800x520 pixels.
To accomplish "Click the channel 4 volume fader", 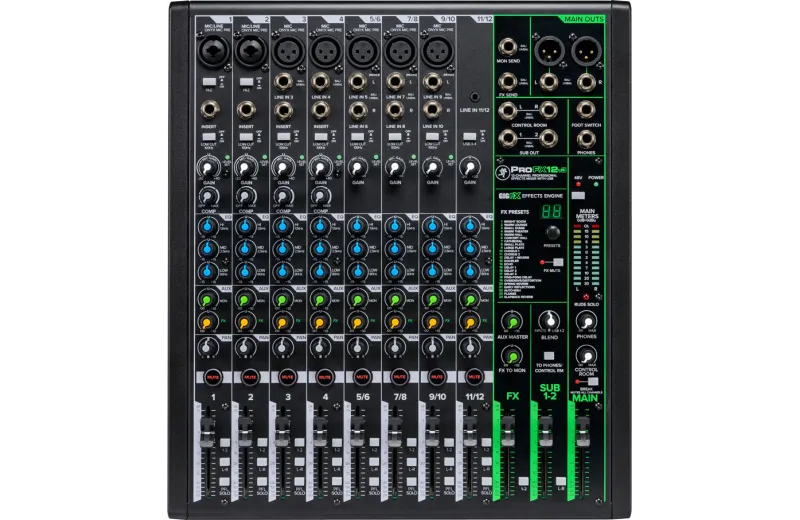I will 320,431.
